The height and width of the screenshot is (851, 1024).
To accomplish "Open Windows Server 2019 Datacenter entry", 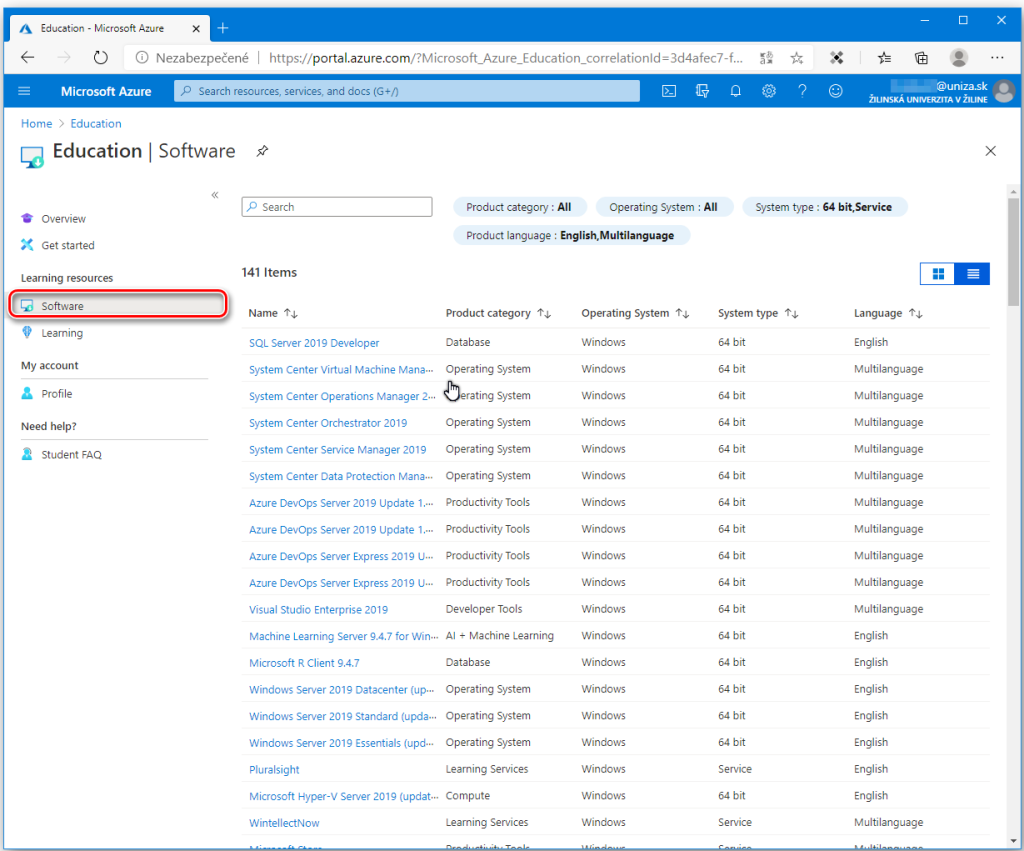I will [x=342, y=690].
